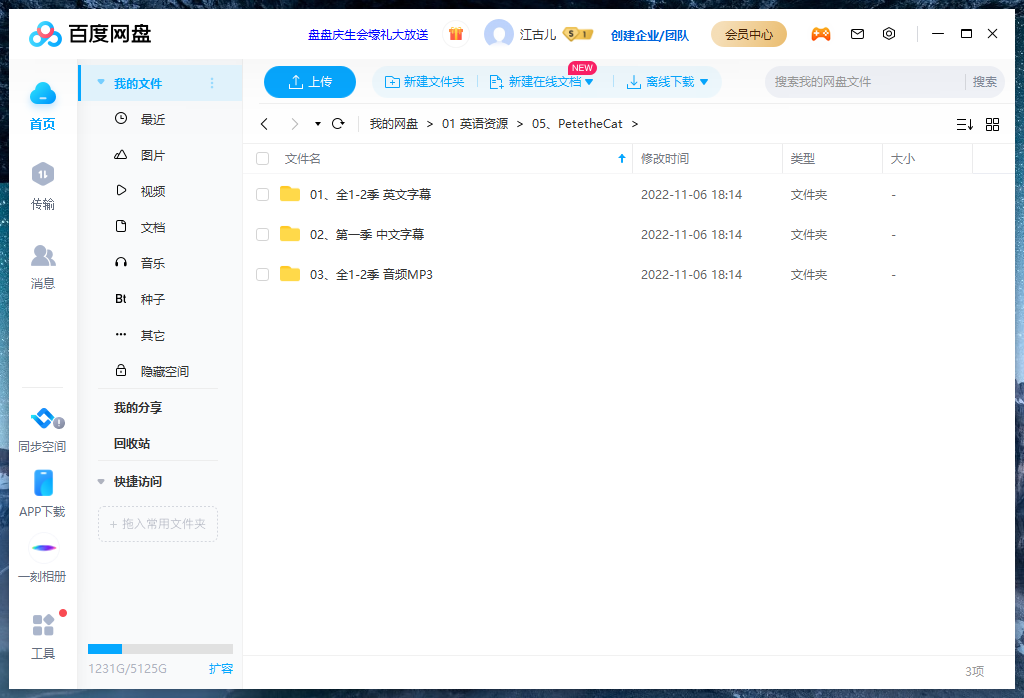Image resolution: width=1024 pixels, height=698 pixels.
Task: Click the storage usage progress bar
Action: pos(160,647)
